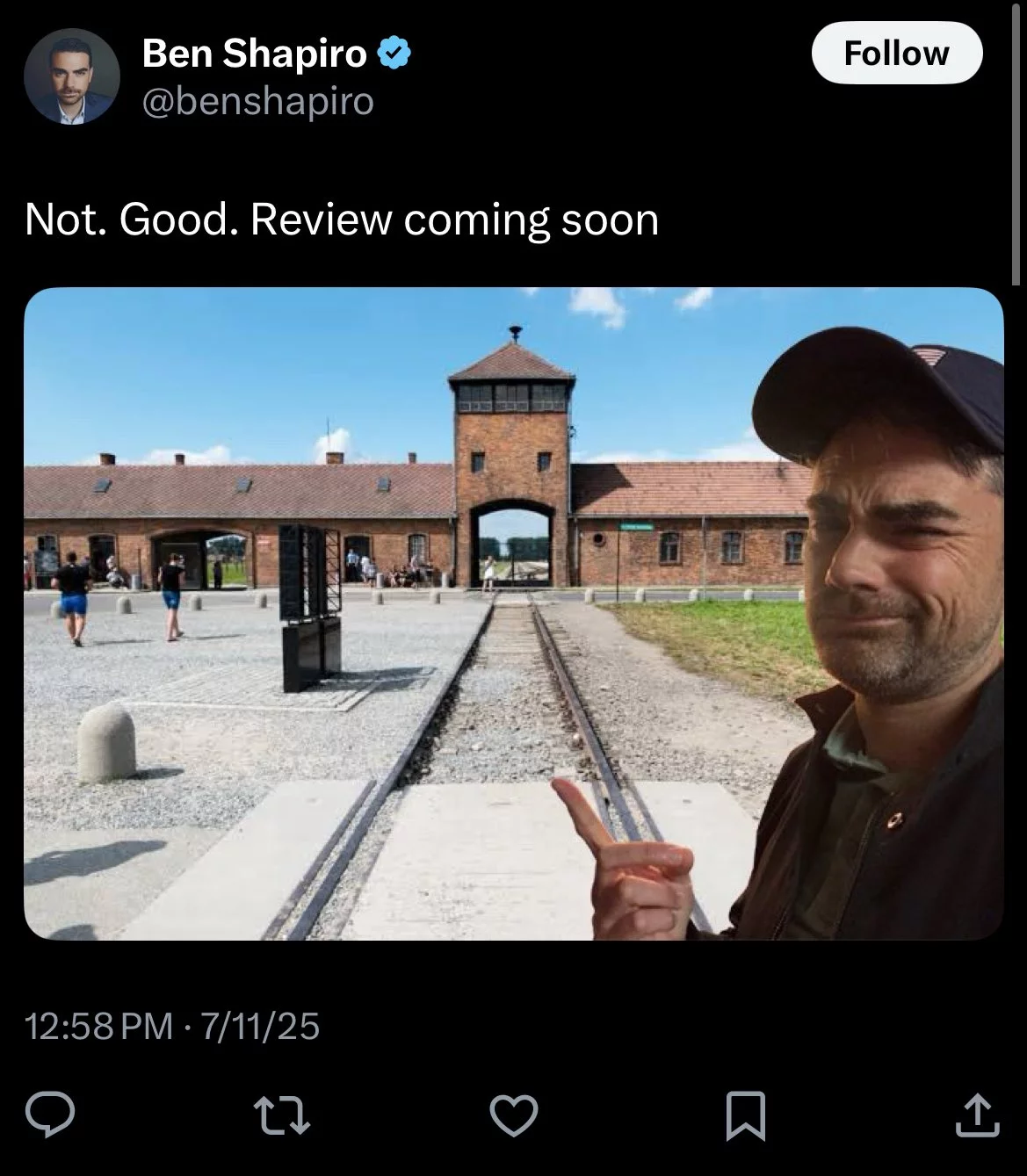Open the reply comment icon

(50, 1115)
